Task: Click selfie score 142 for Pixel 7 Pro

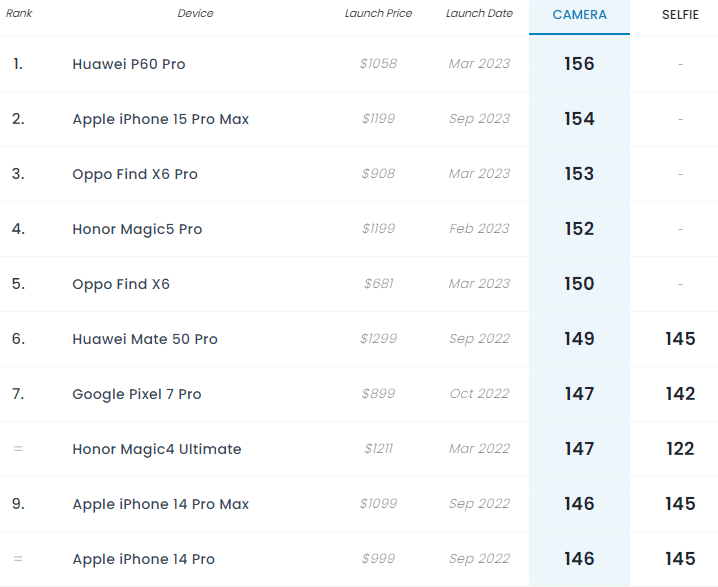Action: pyautogui.click(x=680, y=394)
